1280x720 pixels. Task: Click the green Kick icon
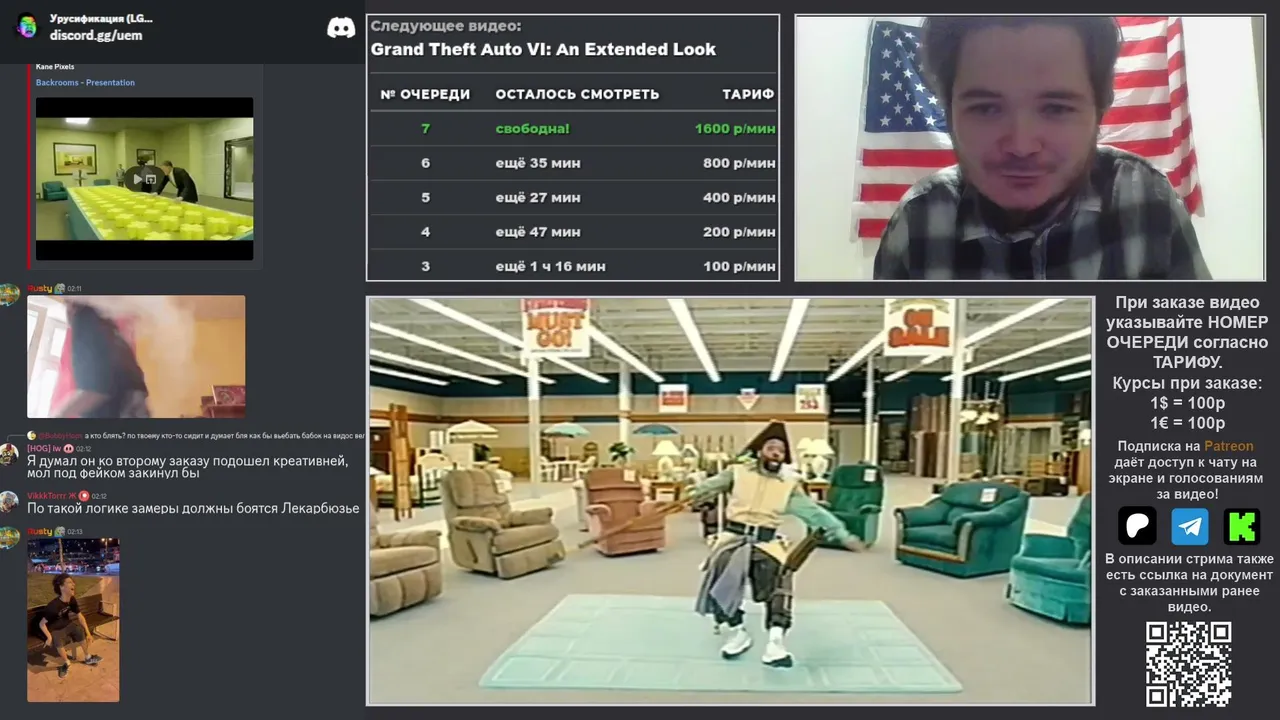tap(1242, 526)
